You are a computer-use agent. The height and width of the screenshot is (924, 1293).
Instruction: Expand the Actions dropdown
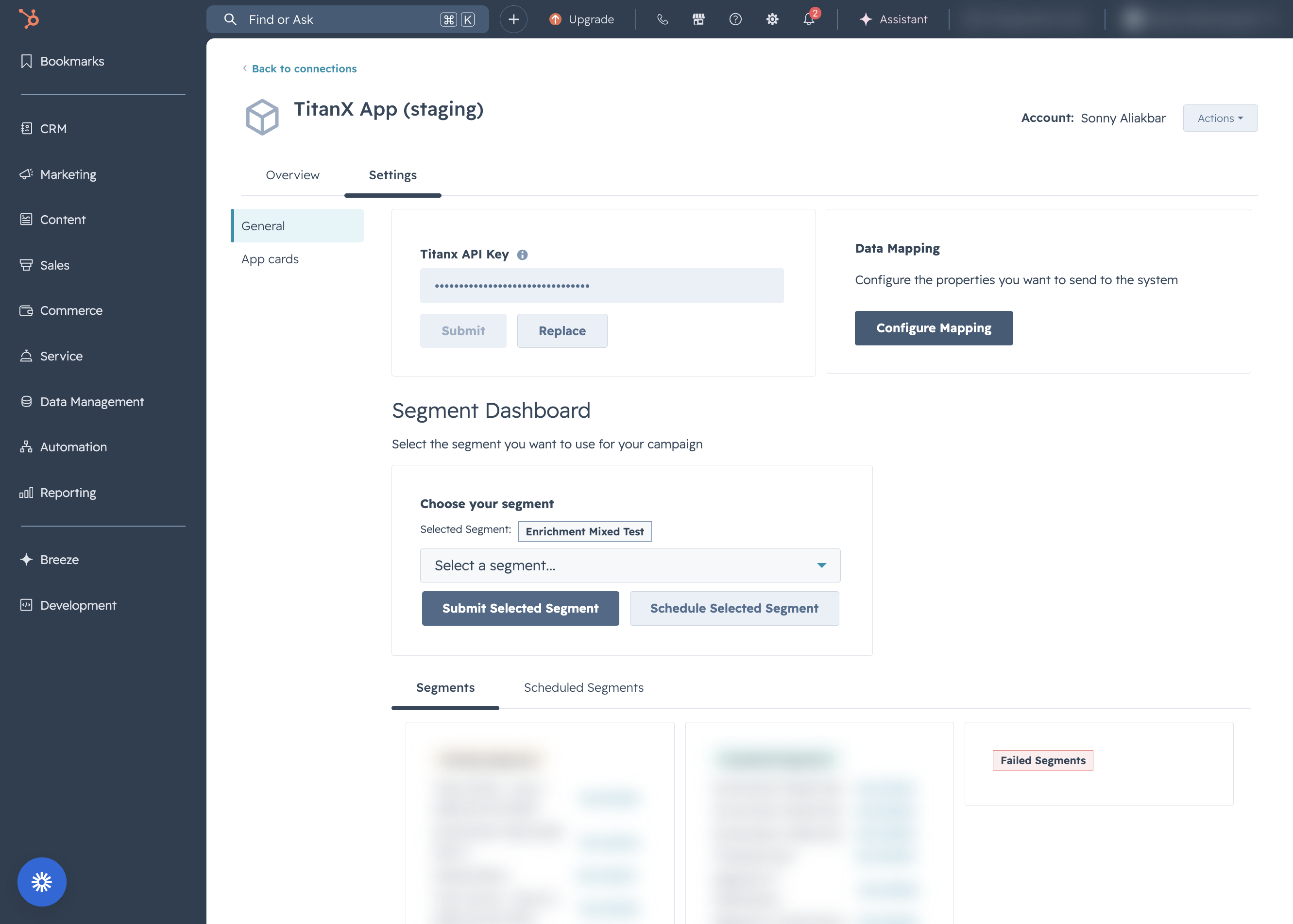tap(1220, 118)
